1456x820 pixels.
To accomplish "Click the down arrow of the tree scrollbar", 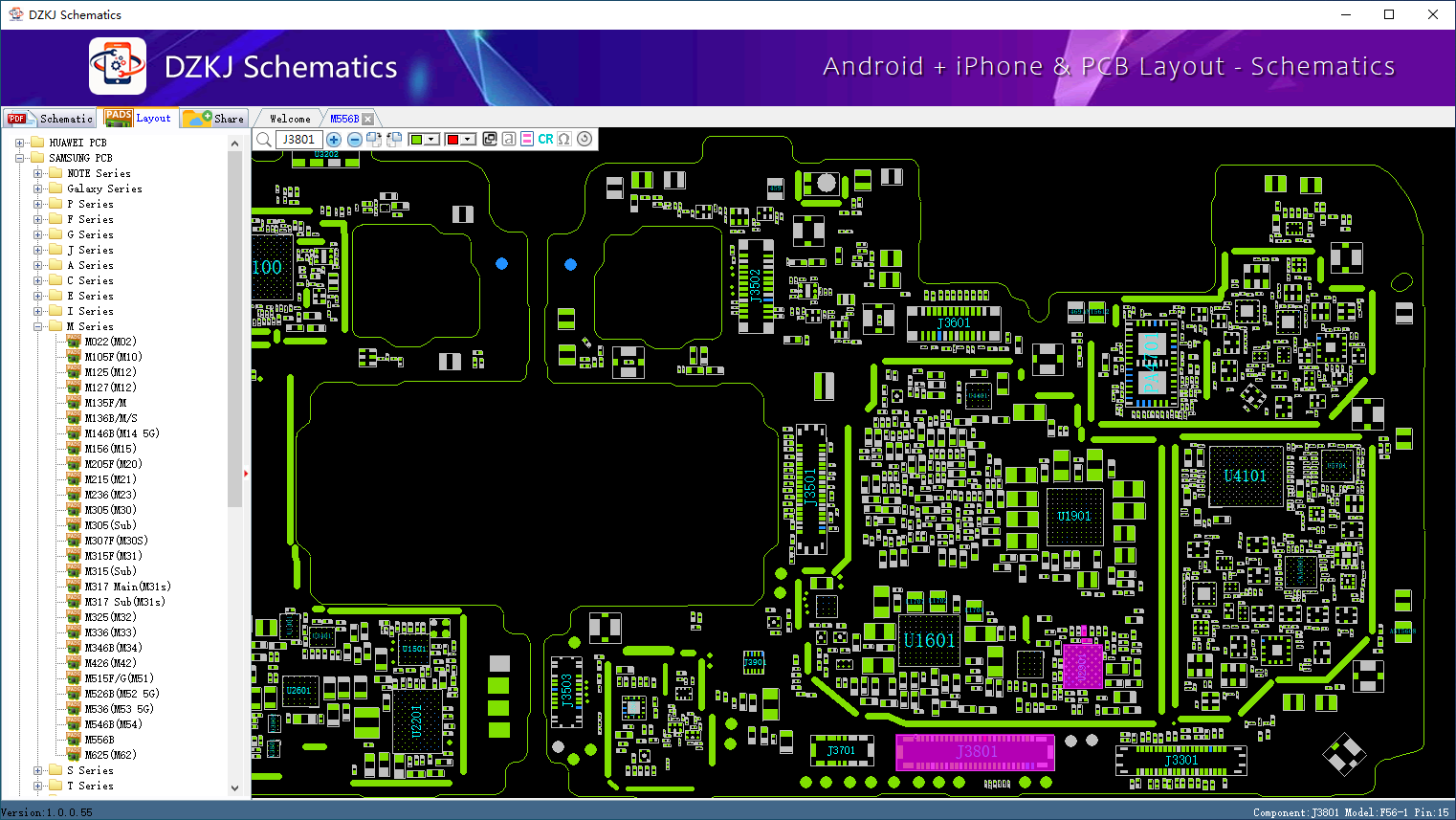I will [x=235, y=788].
